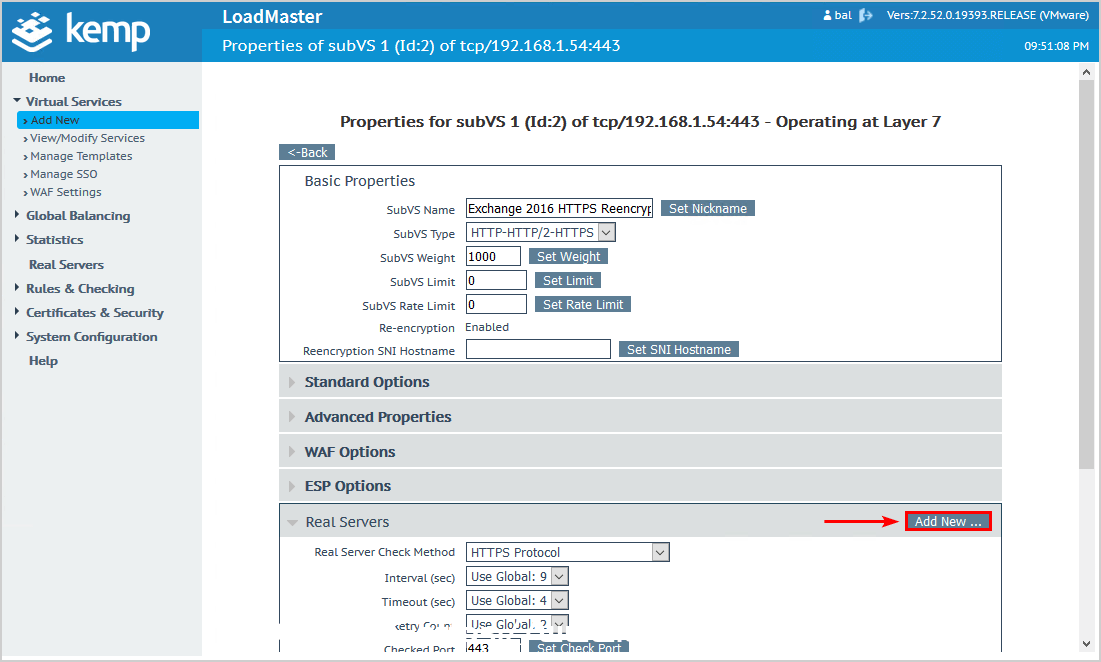Viewport: 1101px width, 662px height.
Task: Open the Interval (sec) dropdown
Action: coord(517,576)
